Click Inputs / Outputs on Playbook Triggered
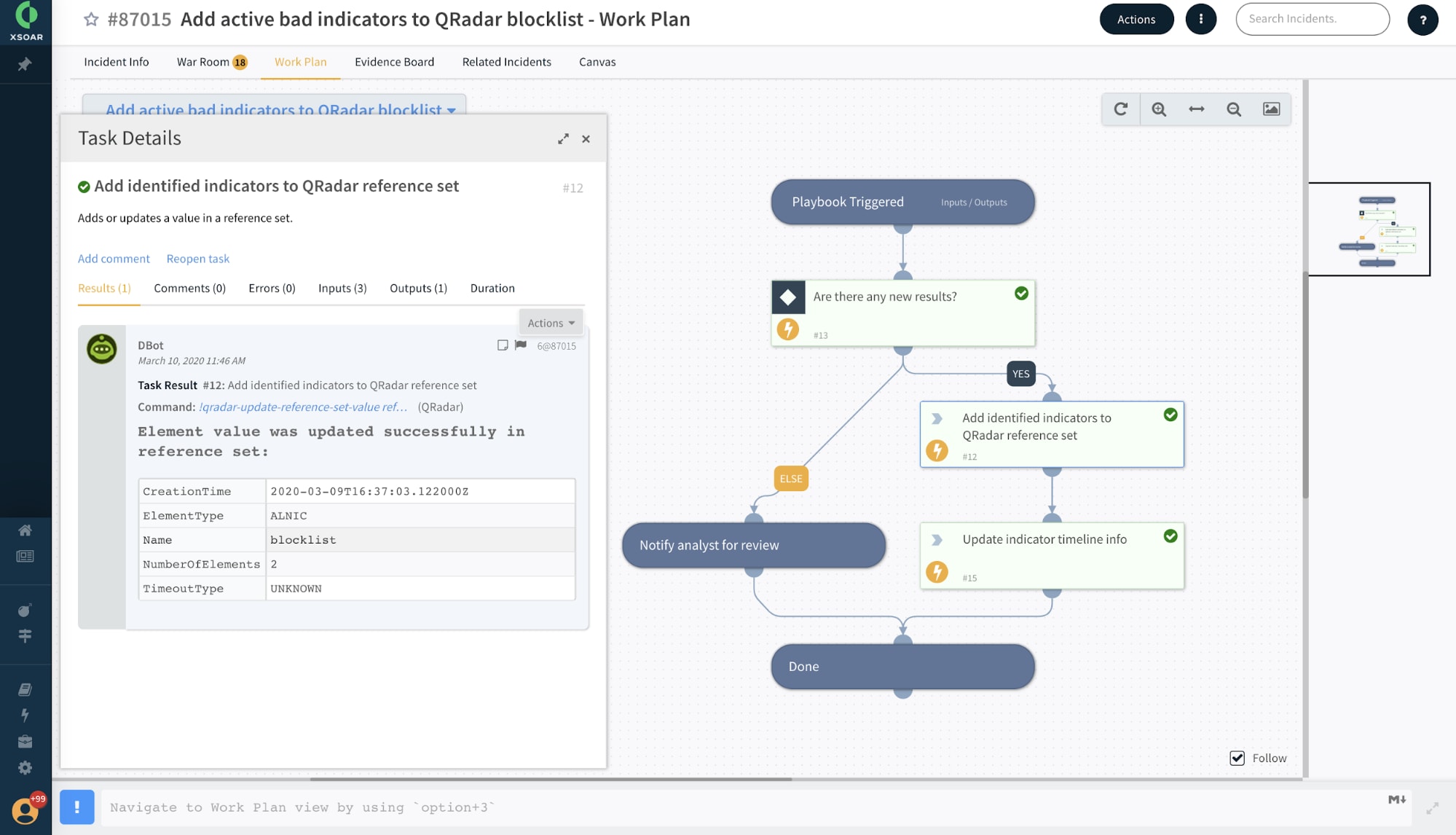Image resolution: width=1456 pixels, height=835 pixels. (x=974, y=203)
